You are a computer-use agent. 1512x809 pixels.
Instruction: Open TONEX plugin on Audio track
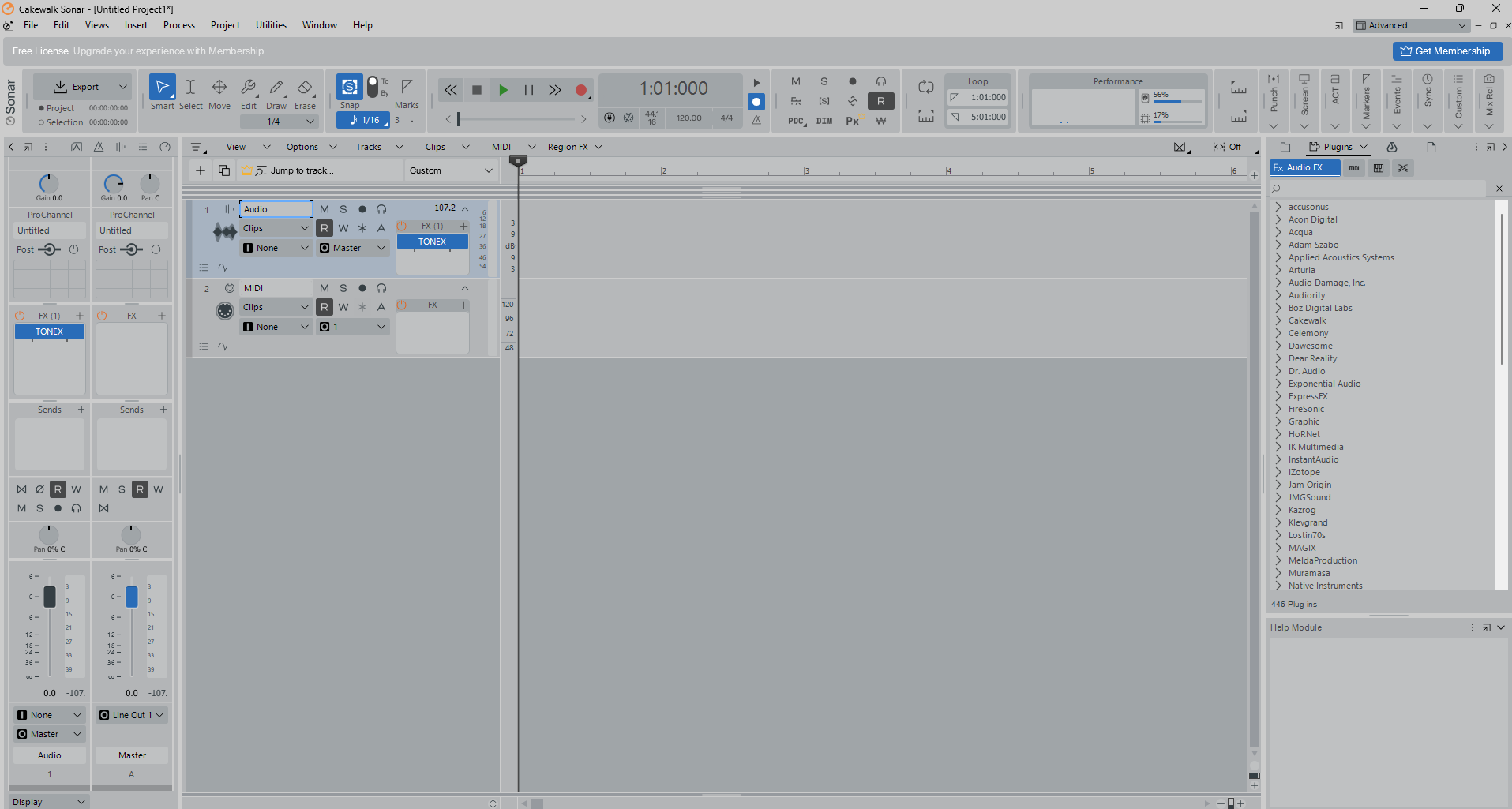pyautogui.click(x=432, y=242)
